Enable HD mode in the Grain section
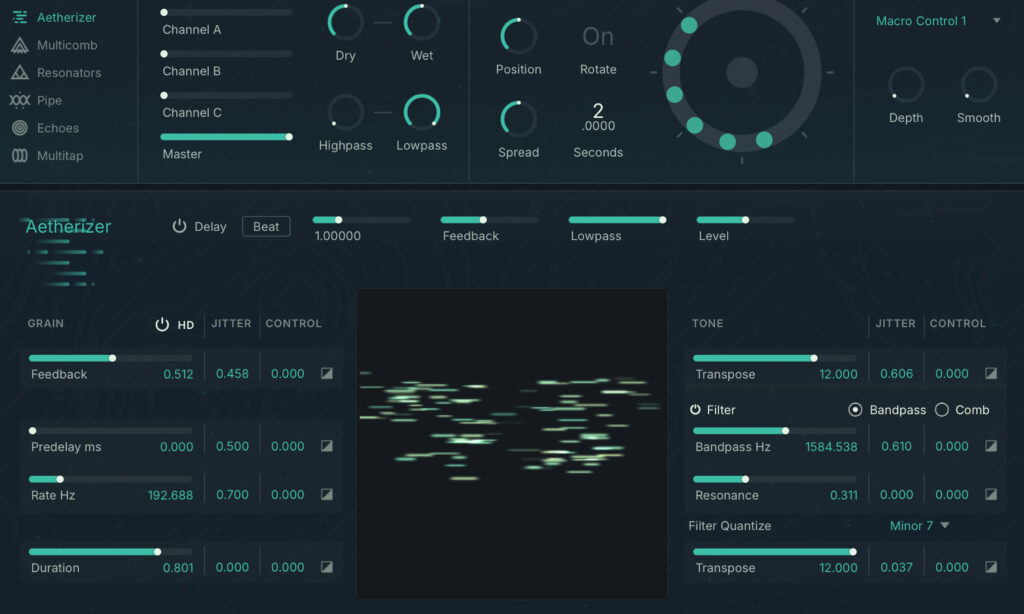Screen dimensions: 1024x614 click(x=160, y=324)
